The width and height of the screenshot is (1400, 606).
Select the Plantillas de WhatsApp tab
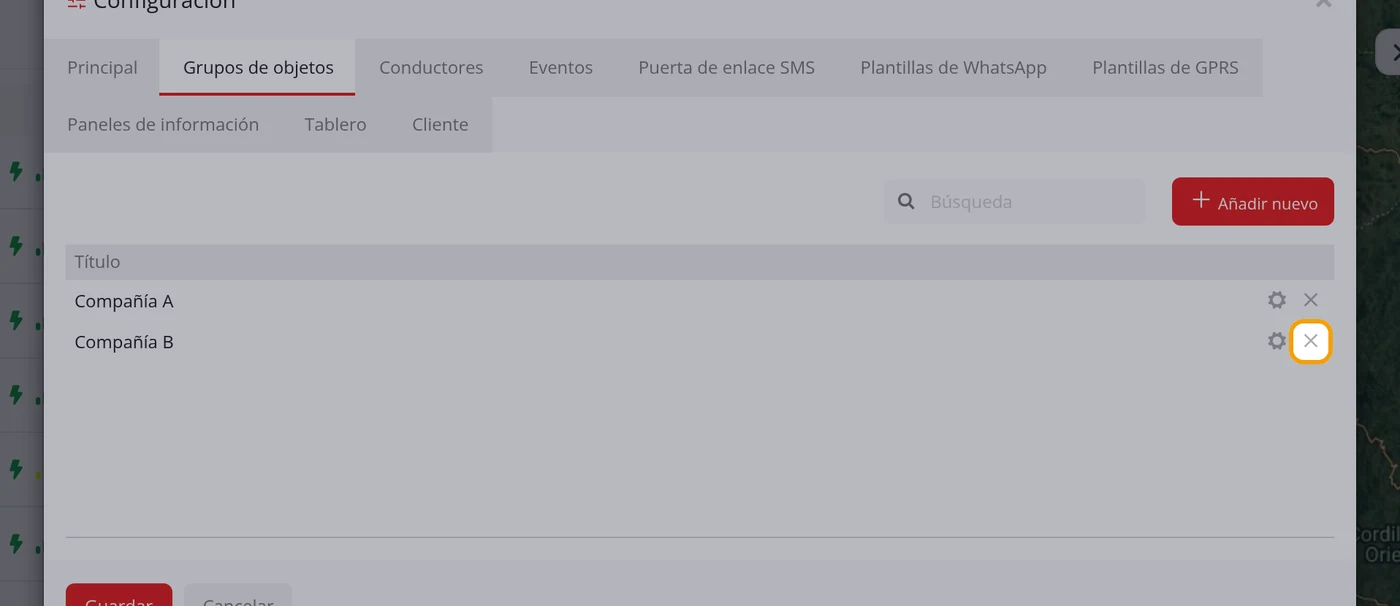click(x=953, y=68)
